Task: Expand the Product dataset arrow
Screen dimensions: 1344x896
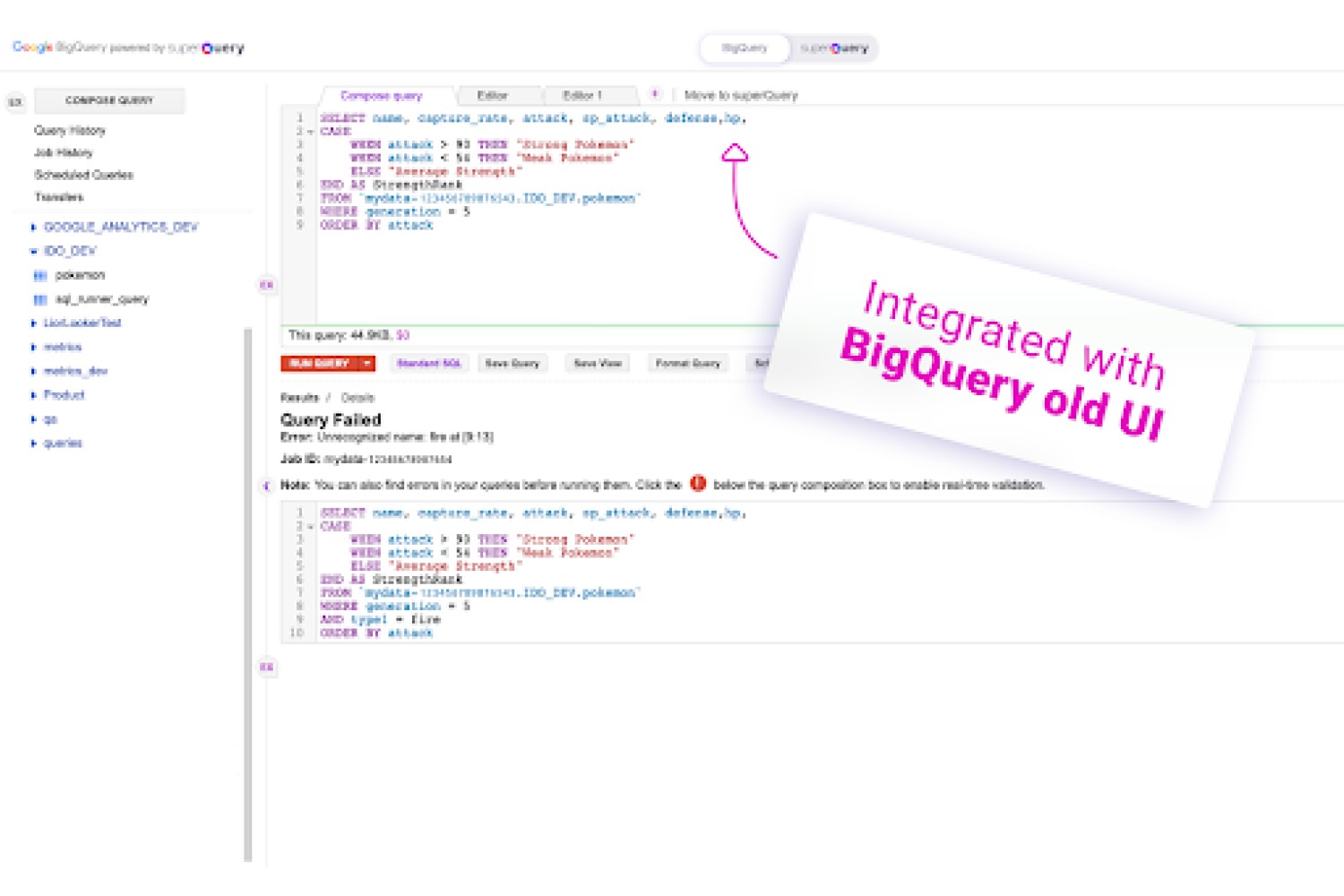Action: 34,395
